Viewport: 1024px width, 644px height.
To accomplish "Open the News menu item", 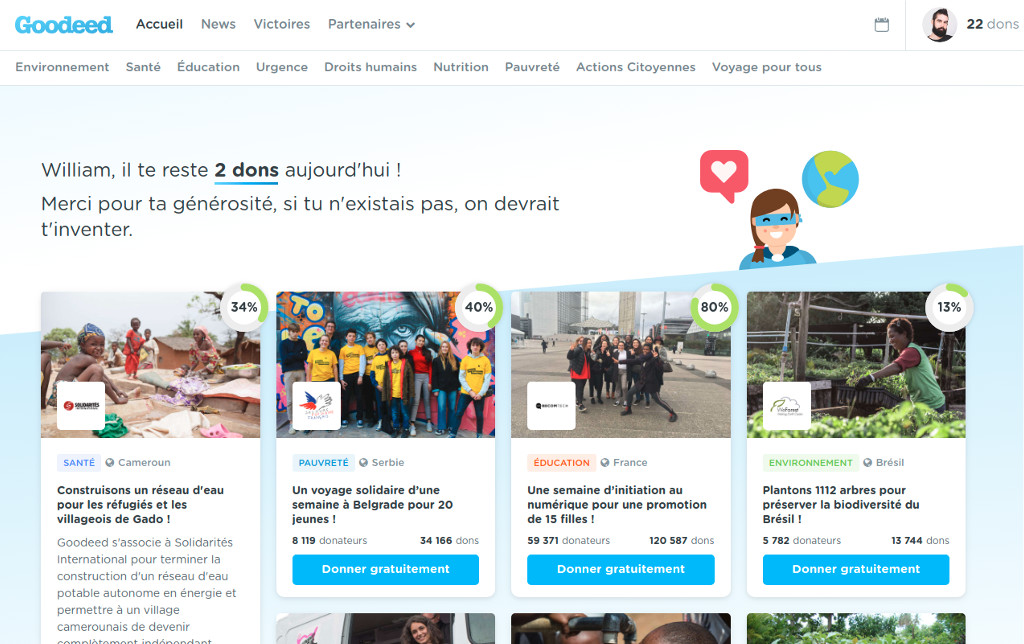I will (x=218, y=24).
